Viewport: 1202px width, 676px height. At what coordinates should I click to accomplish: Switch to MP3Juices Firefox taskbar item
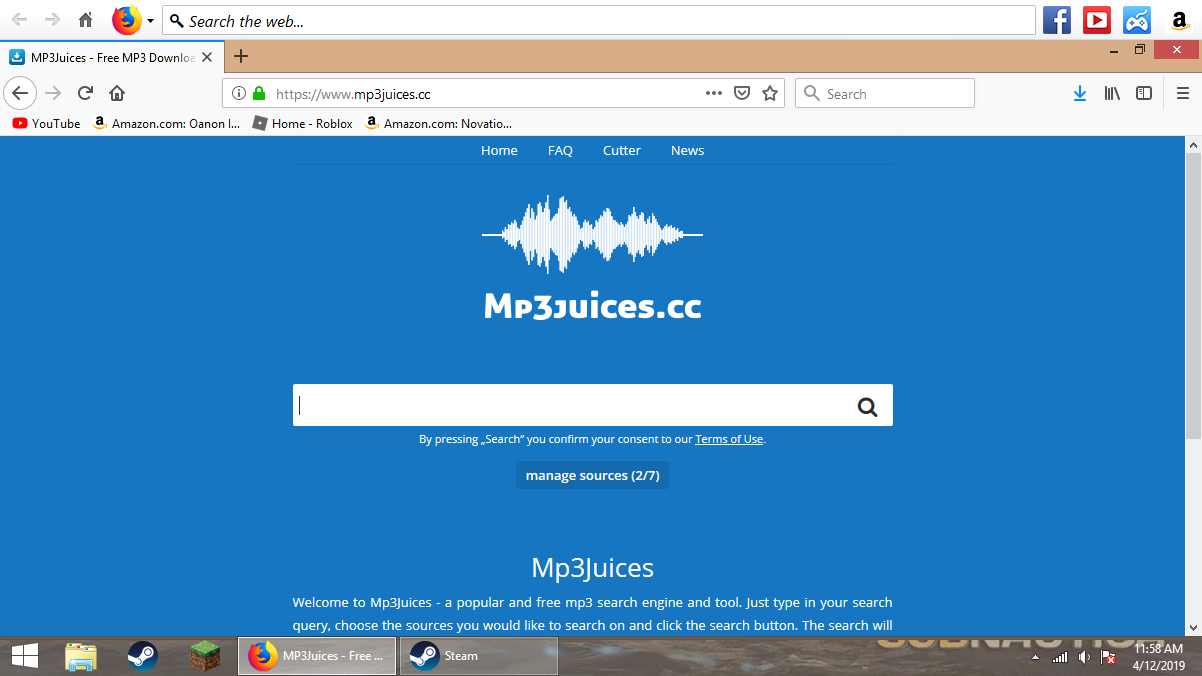coord(317,656)
